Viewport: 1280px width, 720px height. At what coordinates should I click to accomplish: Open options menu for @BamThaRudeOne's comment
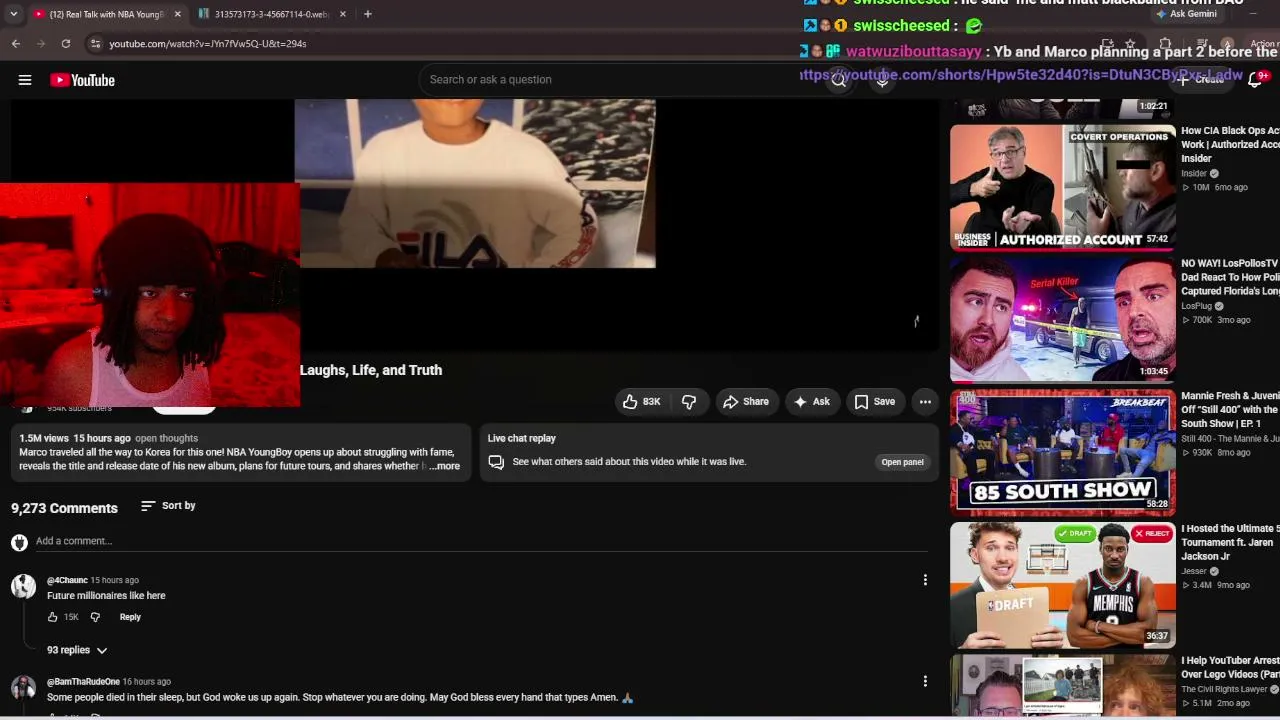coord(925,682)
